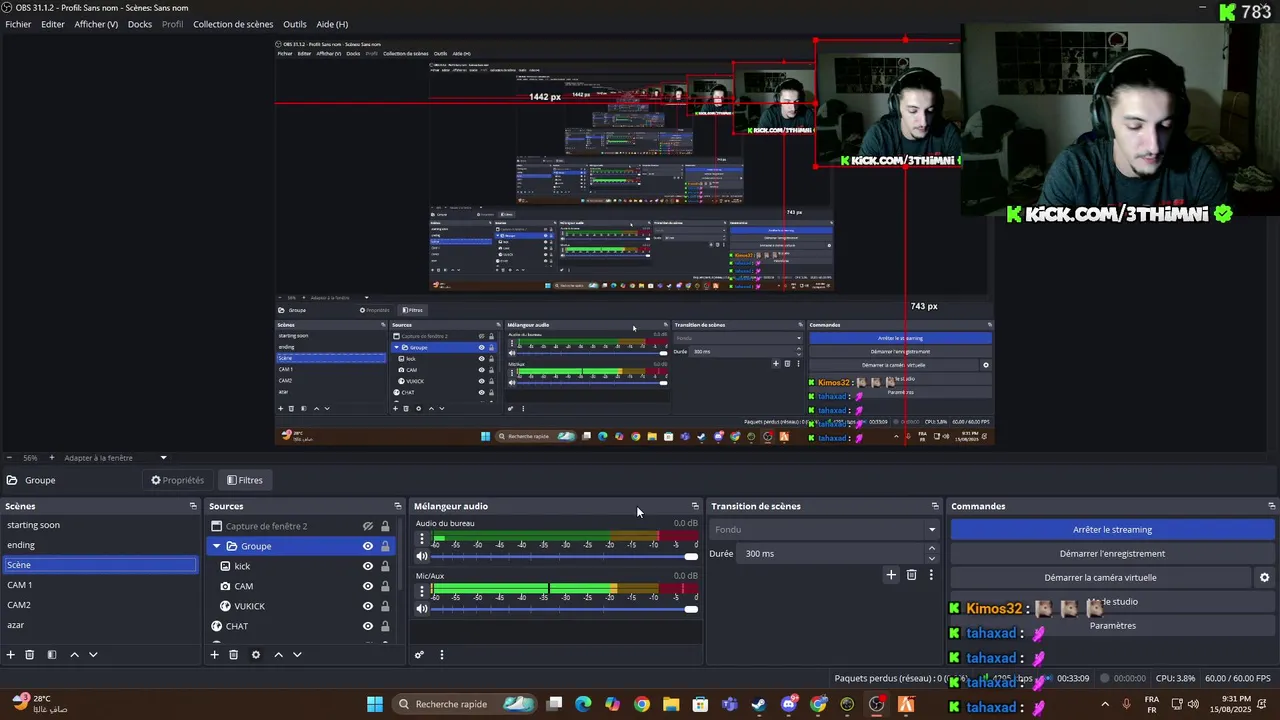
Task: Toggle lock on Groupe source
Action: [x=385, y=546]
